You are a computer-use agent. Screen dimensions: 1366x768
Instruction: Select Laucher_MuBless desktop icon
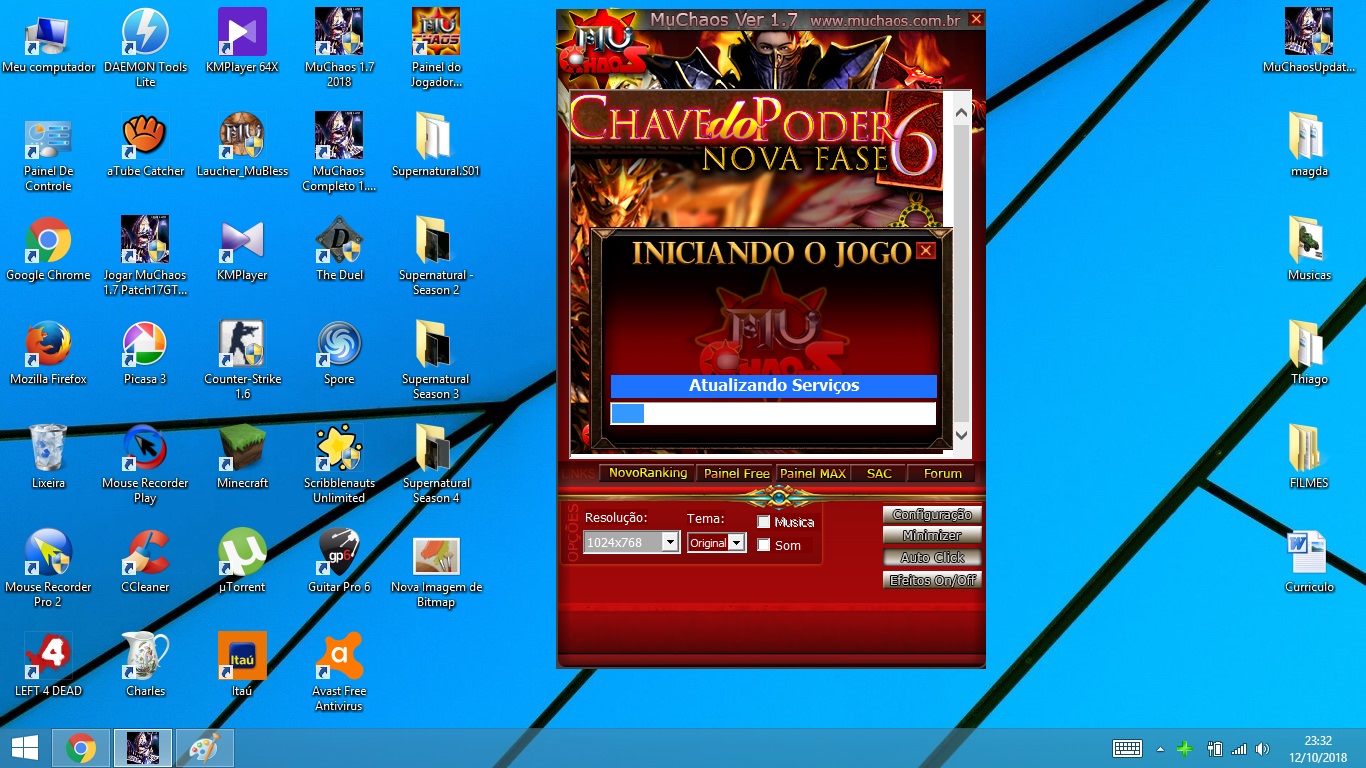[242, 146]
